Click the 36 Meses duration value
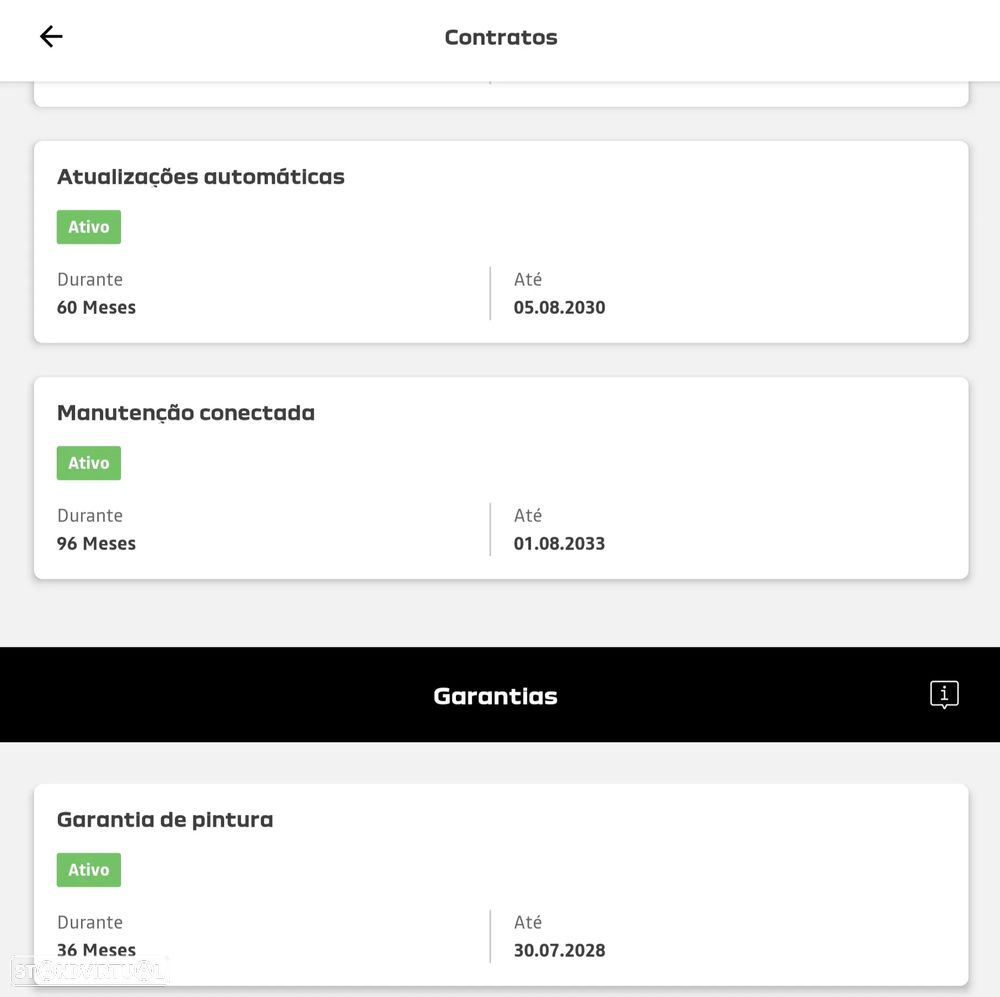The image size is (1000, 997). tap(96, 949)
